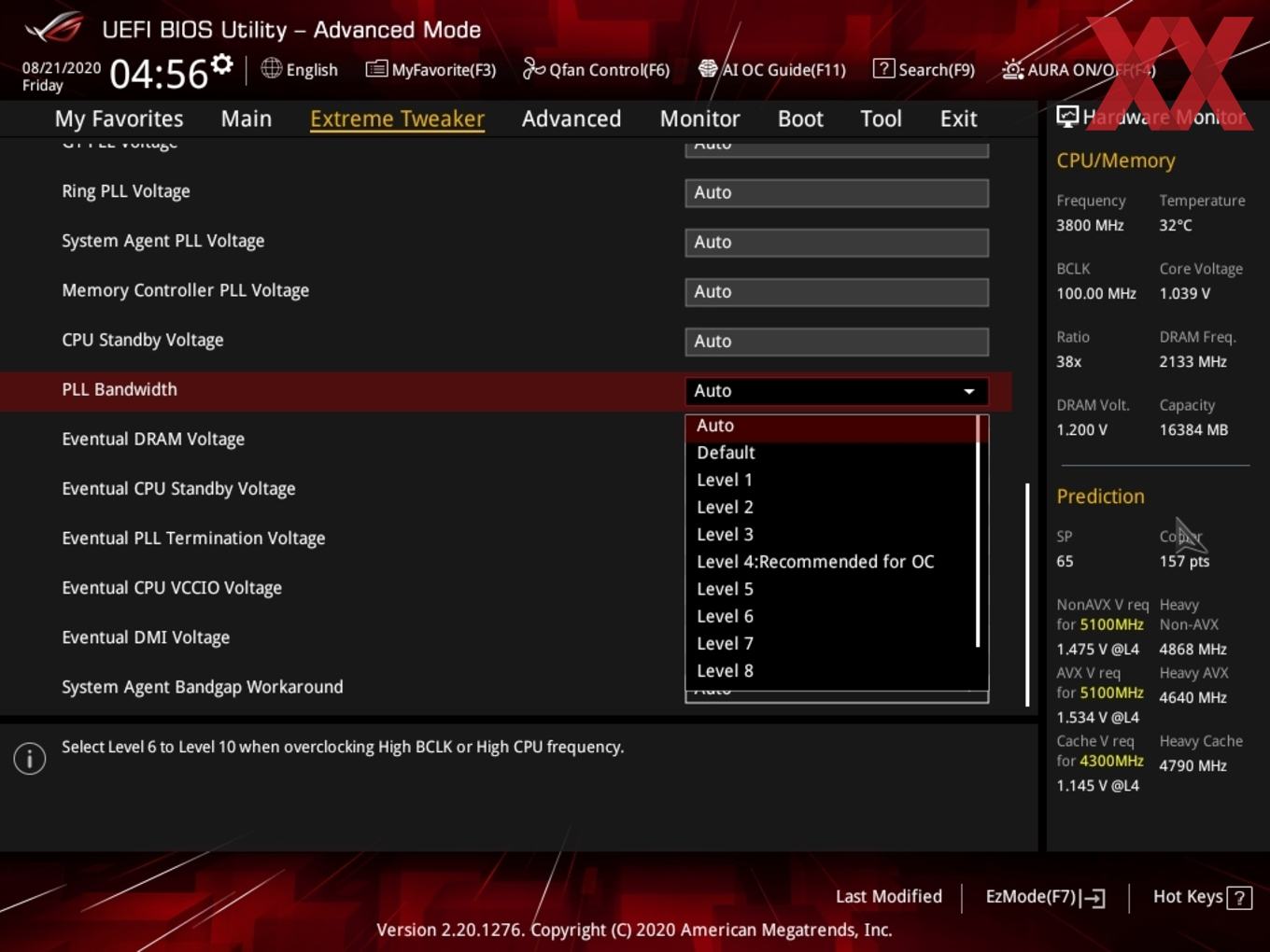This screenshot has width=1270, height=952.
Task: Click System Agent PLL Voltage field
Action: 837,243
